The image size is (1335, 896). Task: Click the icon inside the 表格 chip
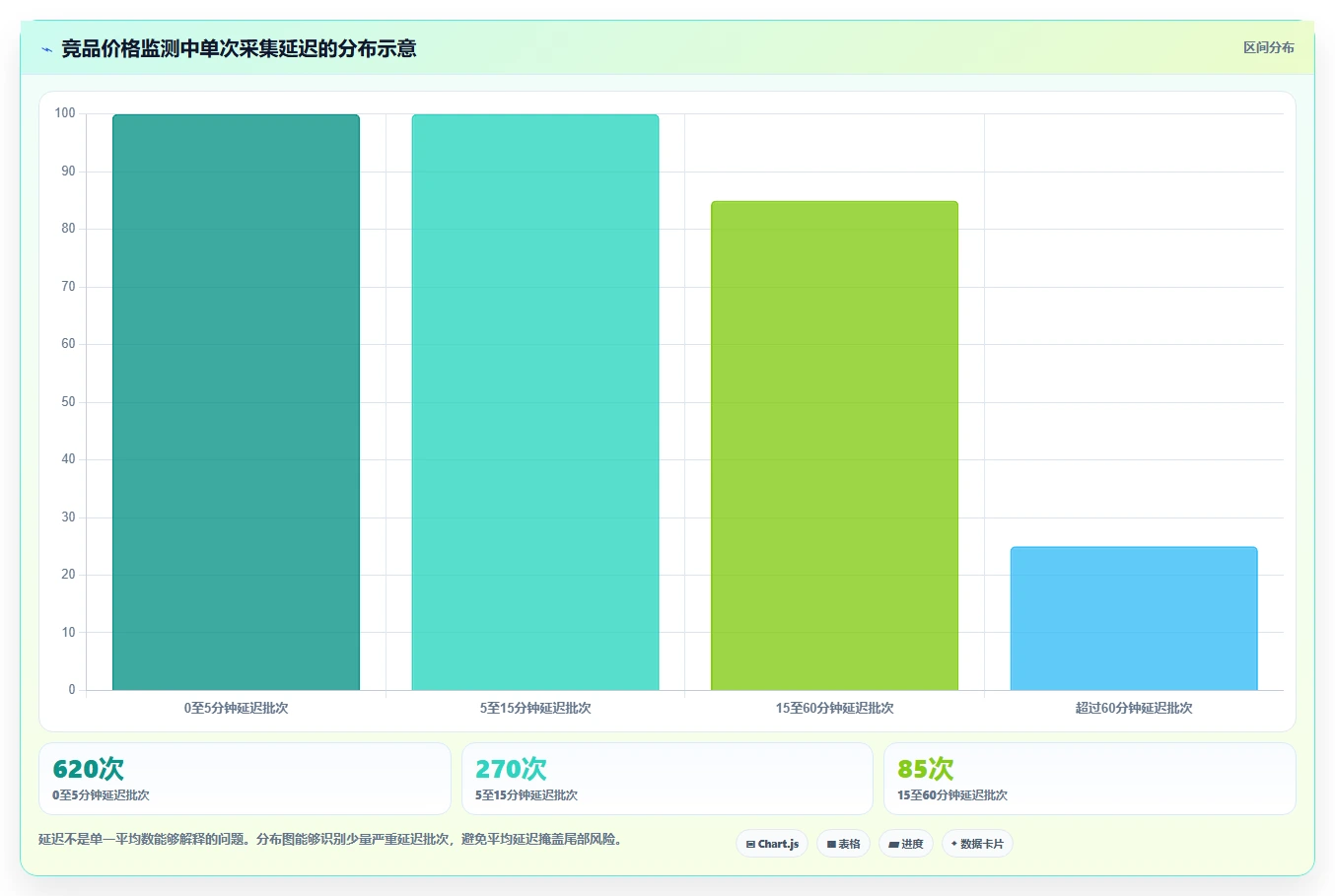coord(831,845)
